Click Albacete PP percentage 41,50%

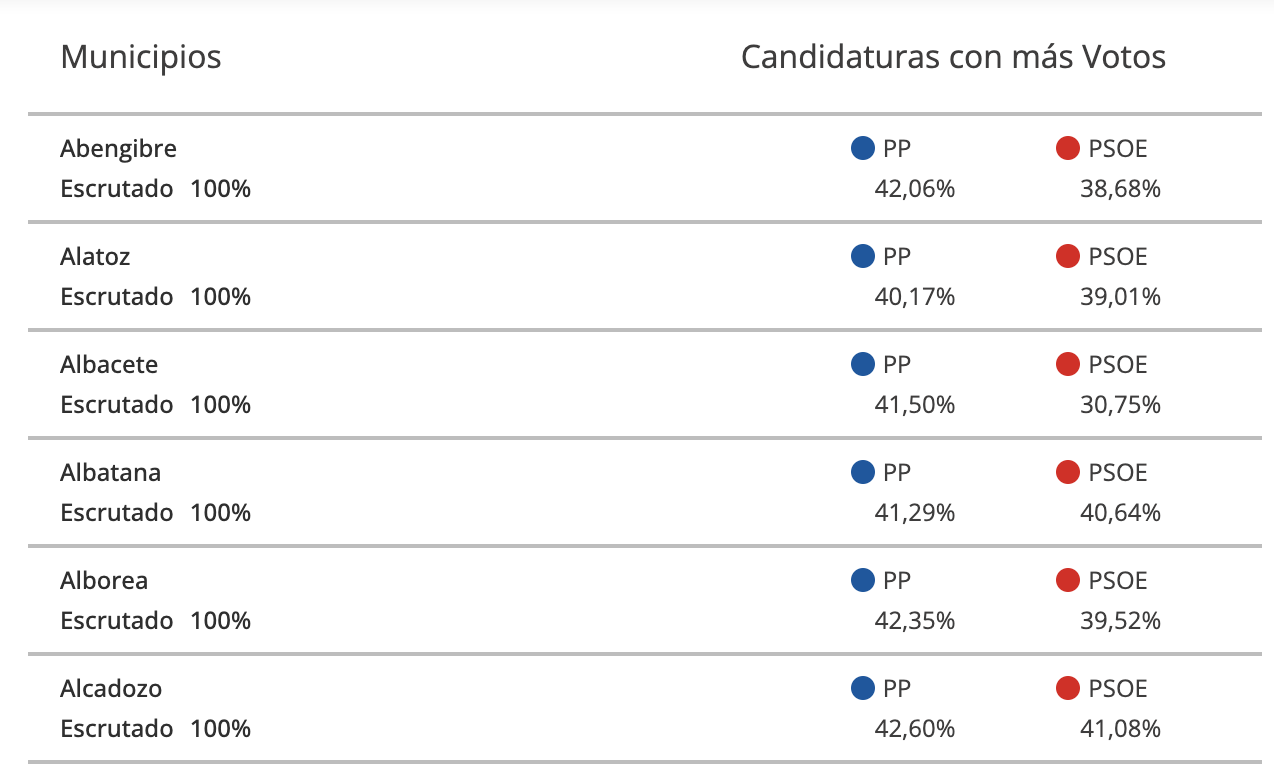915,405
